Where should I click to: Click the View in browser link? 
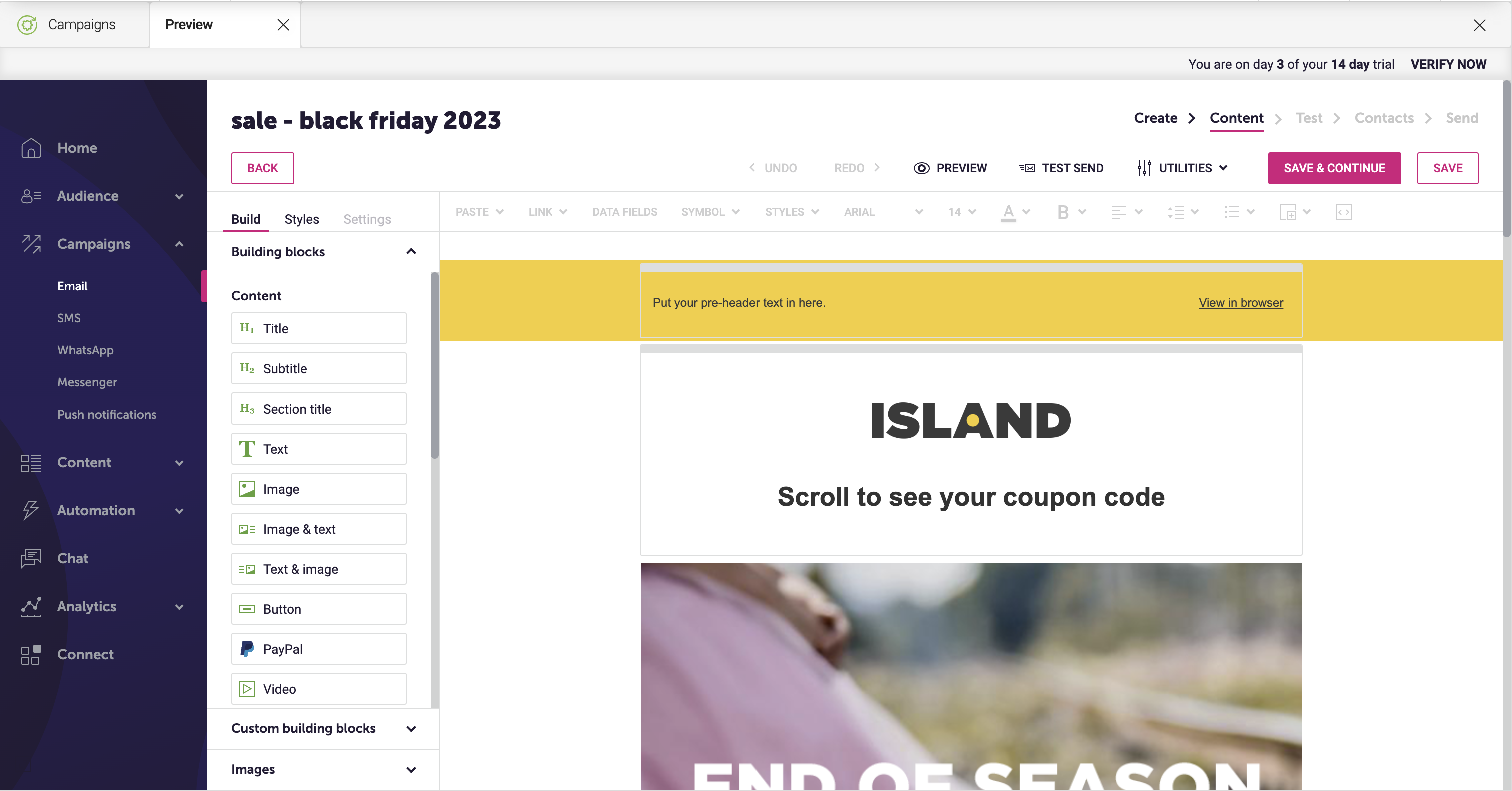pyautogui.click(x=1241, y=303)
